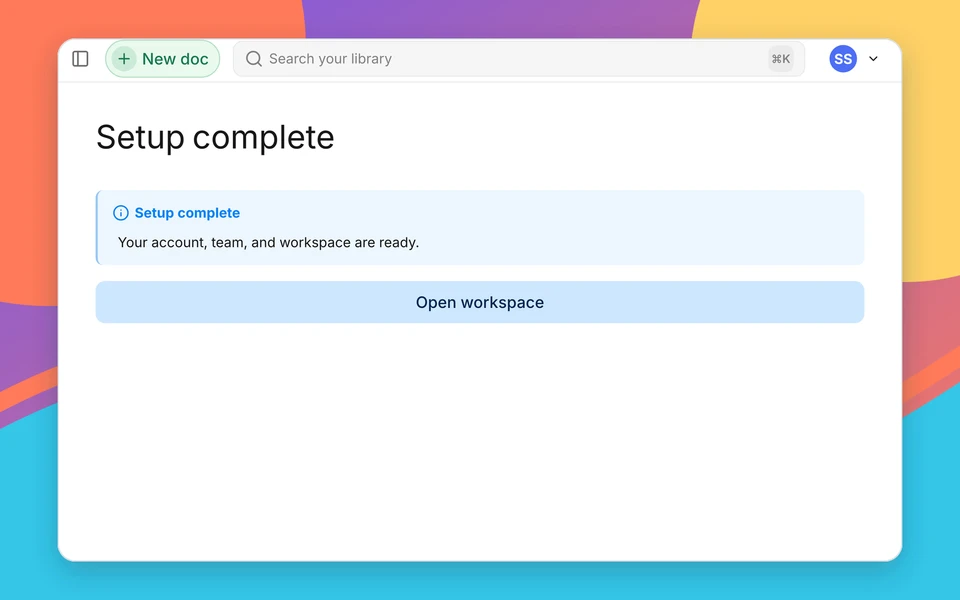Click the New doc button
Image resolution: width=960 pixels, height=600 pixels.
162,59
